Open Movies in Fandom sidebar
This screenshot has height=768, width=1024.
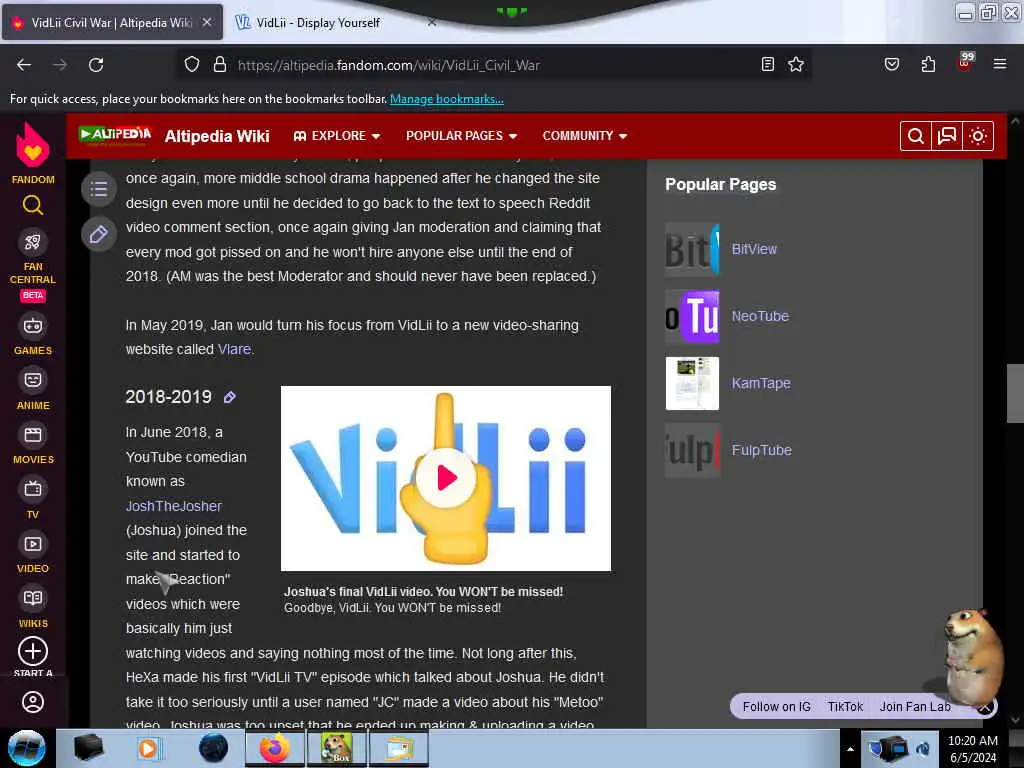point(33,435)
